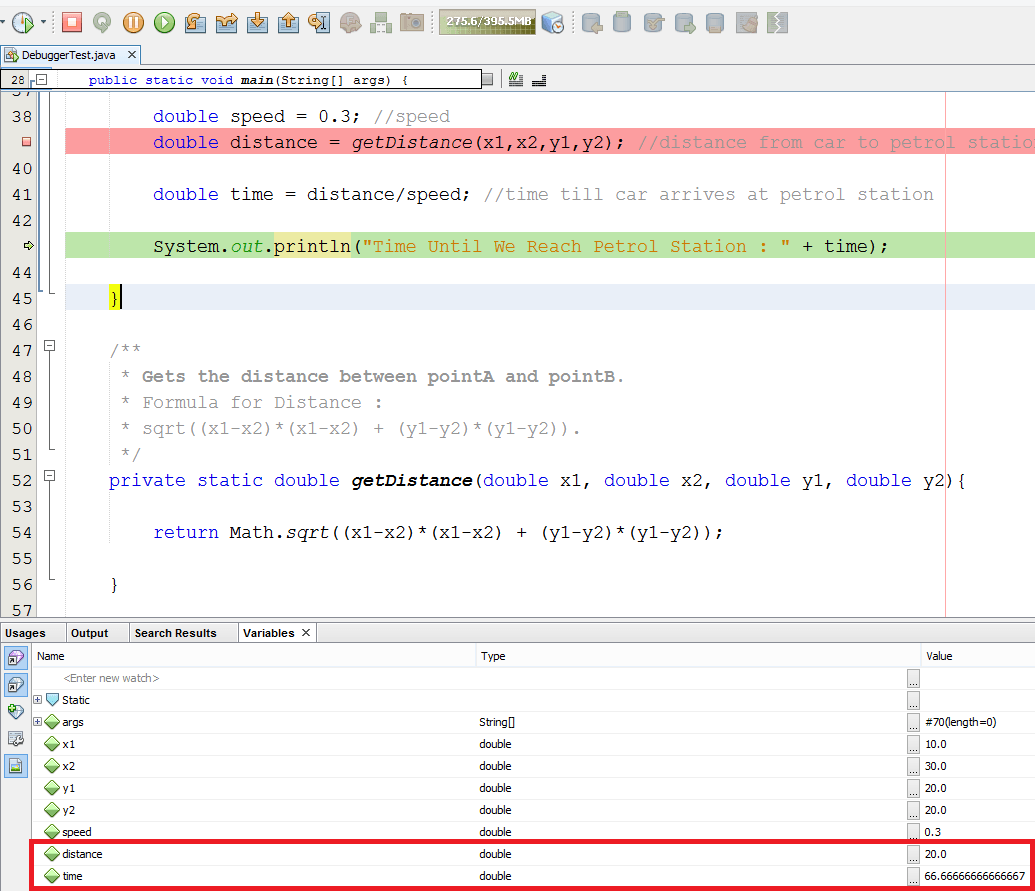
Task: Click the Step Into toolbar icon
Action: pyautogui.click(x=257, y=21)
